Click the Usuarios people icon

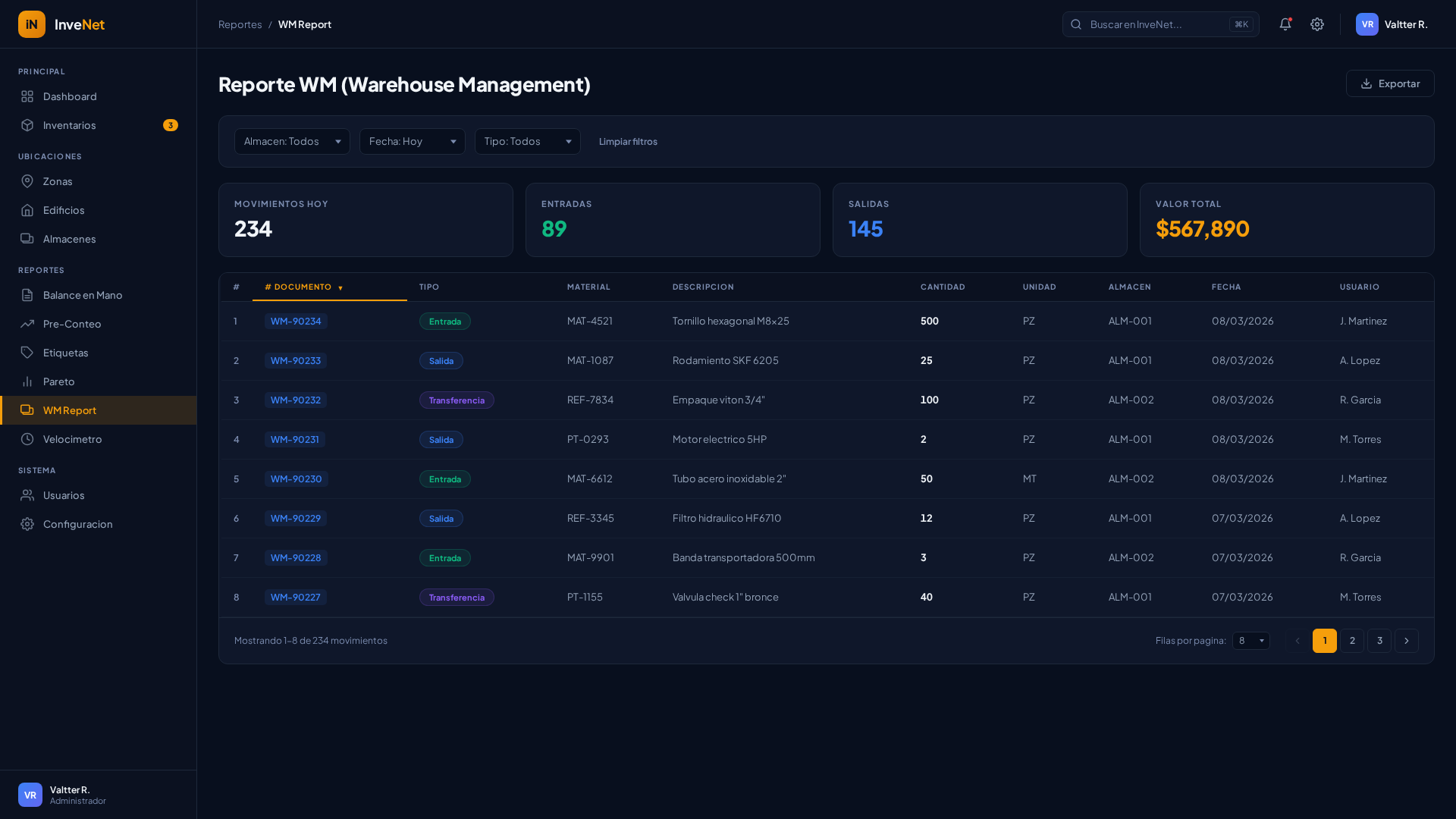point(27,495)
